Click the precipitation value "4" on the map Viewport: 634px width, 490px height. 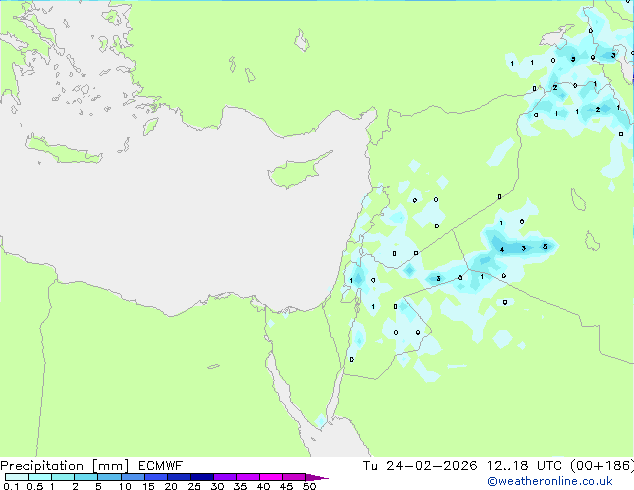[502, 249]
